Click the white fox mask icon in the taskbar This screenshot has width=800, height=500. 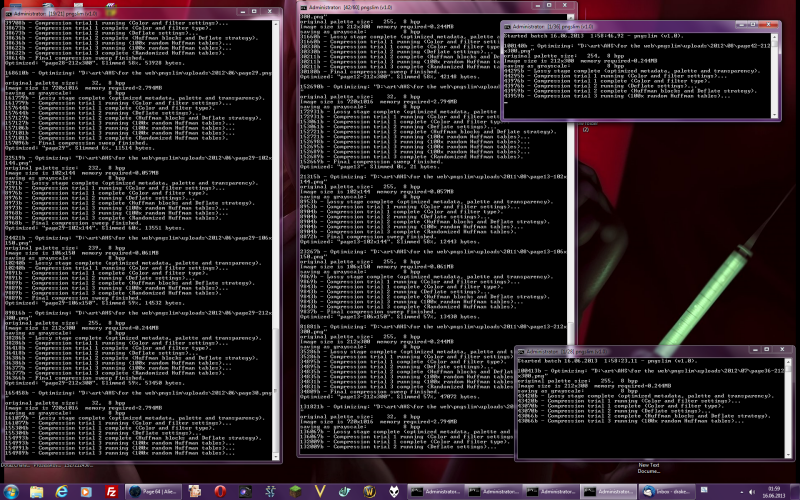click(394, 492)
